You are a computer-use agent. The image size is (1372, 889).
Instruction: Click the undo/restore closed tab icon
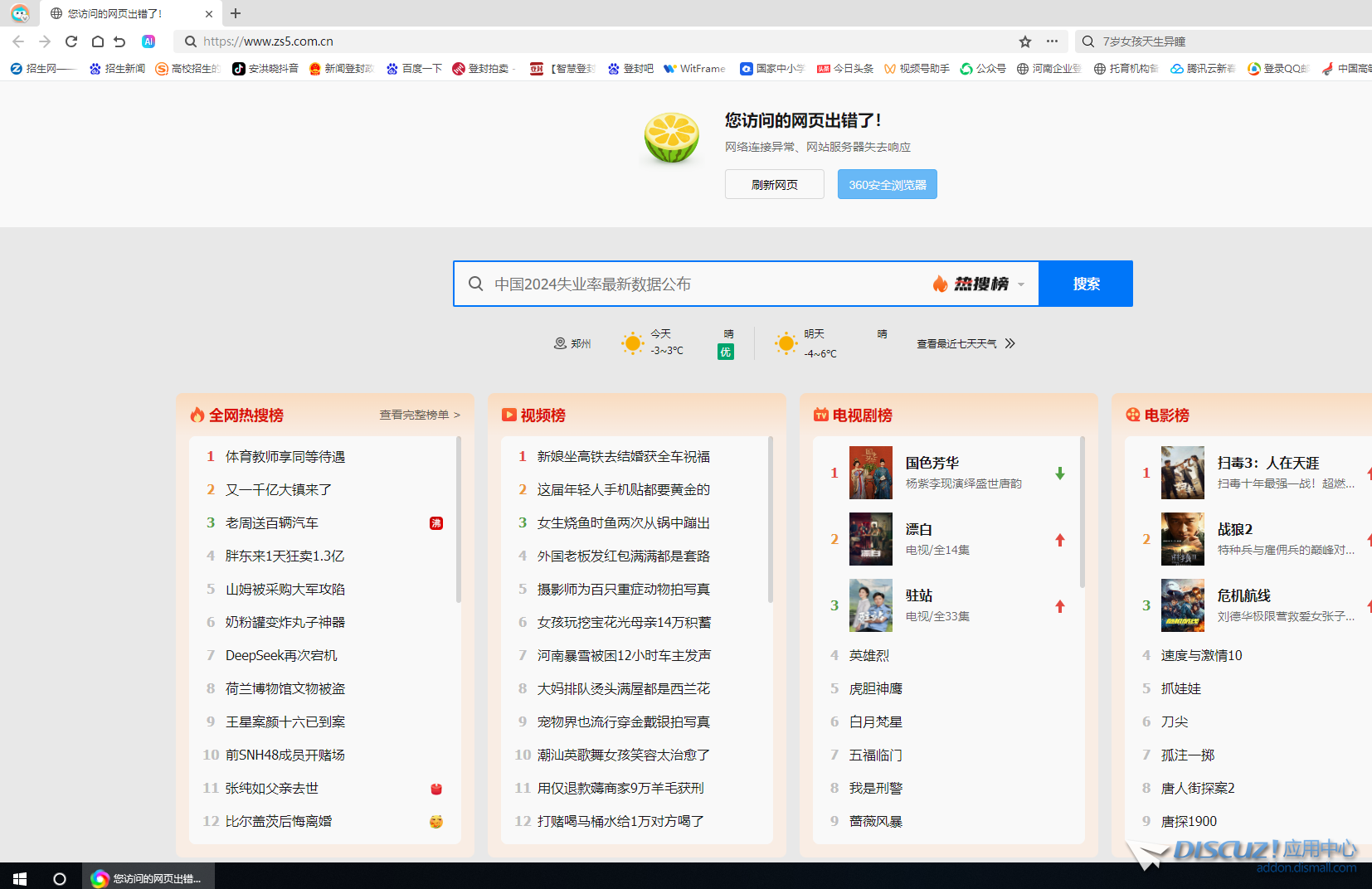(x=120, y=41)
